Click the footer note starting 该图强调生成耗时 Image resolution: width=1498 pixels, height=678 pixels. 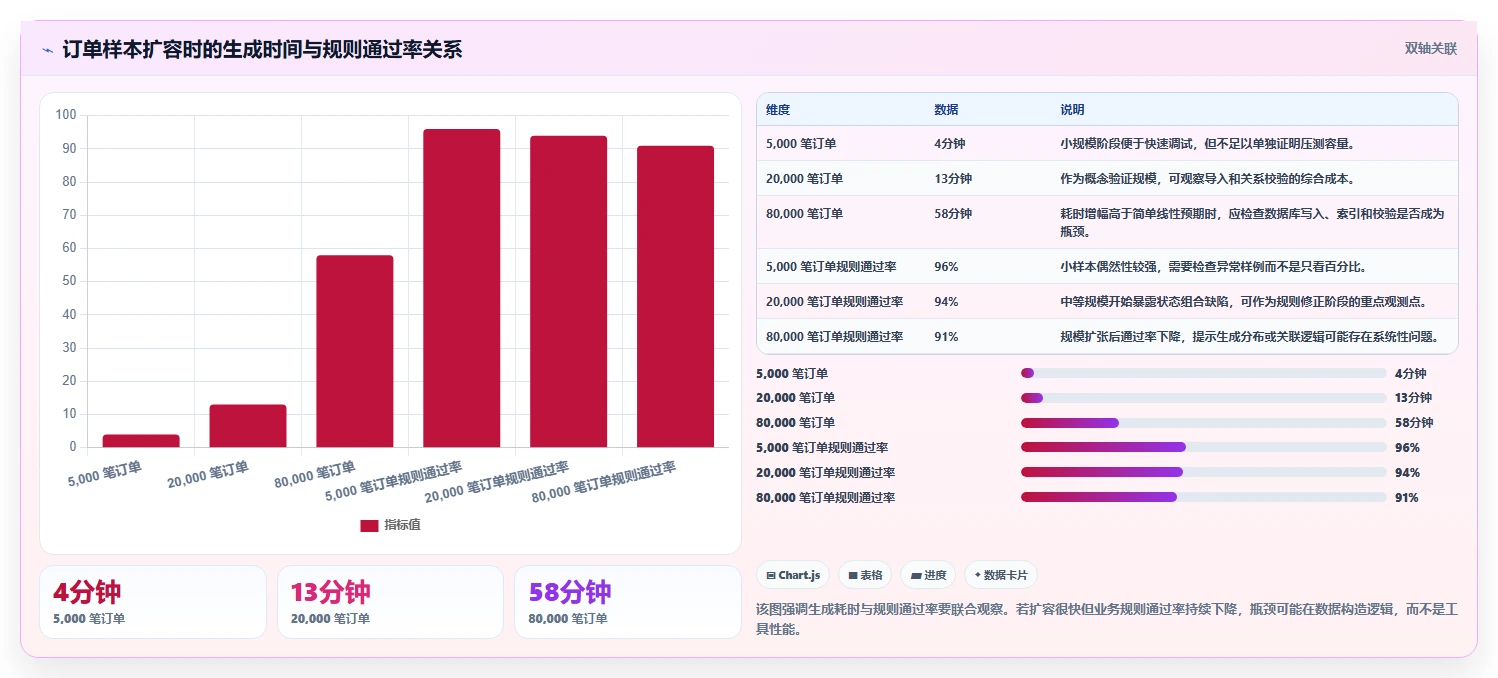click(x=1105, y=619)
